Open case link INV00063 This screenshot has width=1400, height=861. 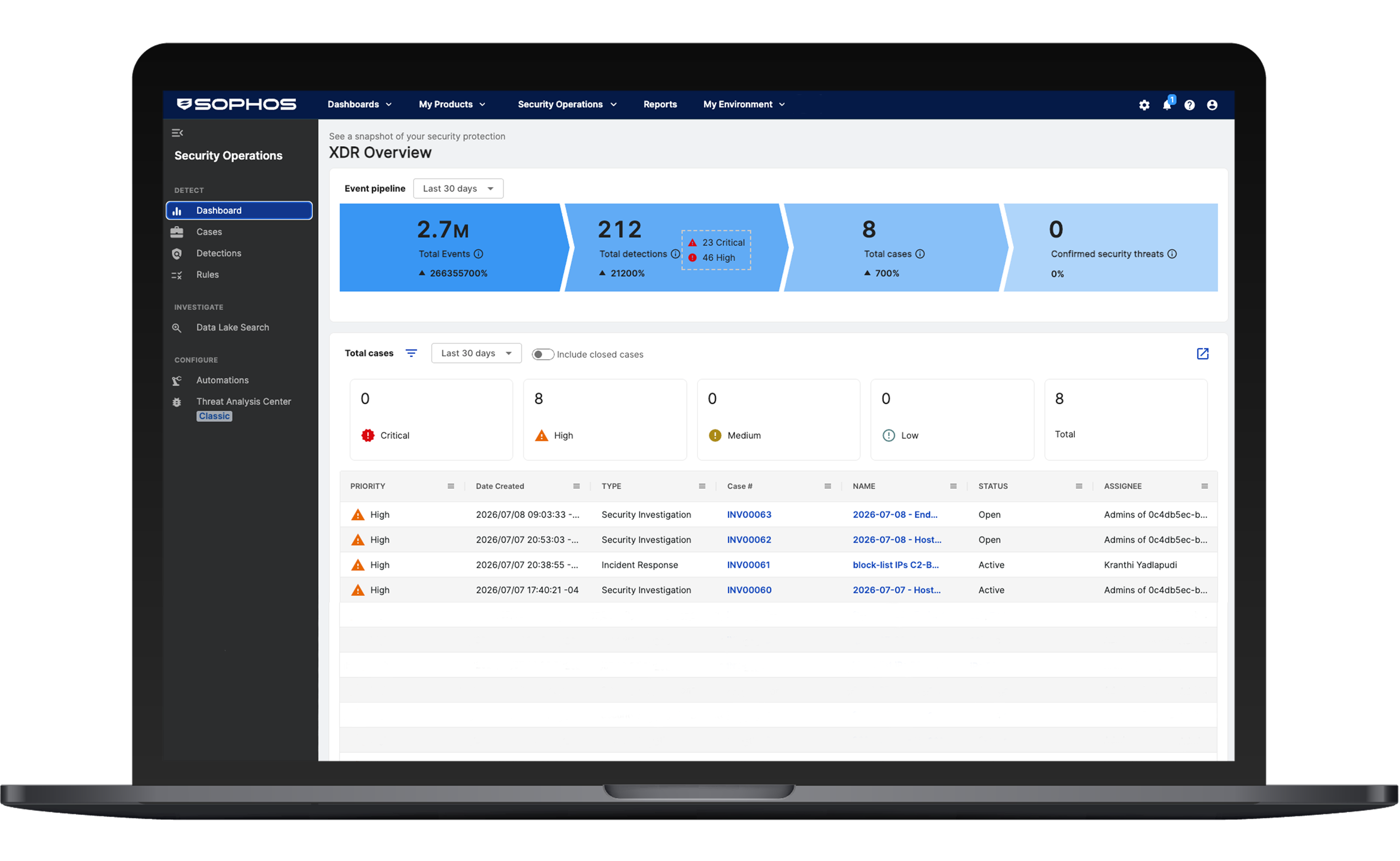pos(749,515)
